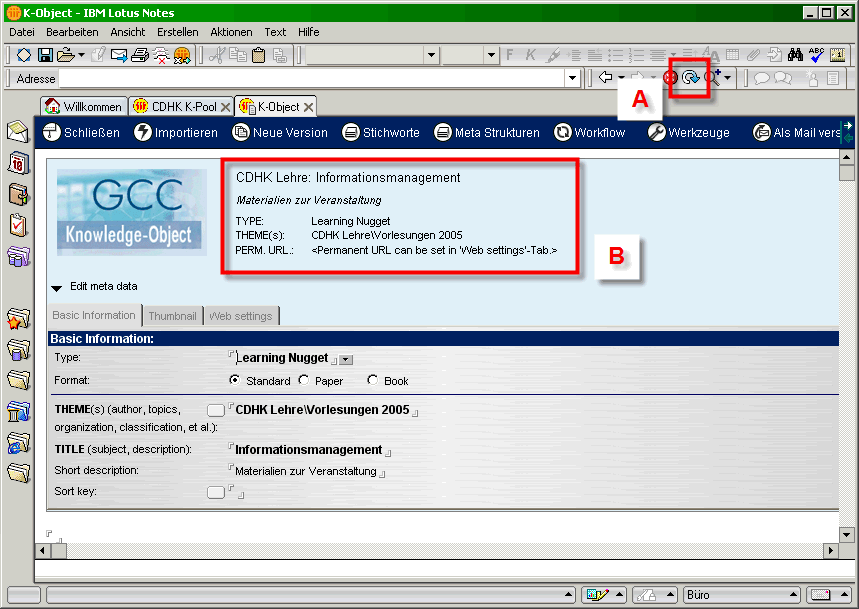Open the Calendar bookmark in sidebar

(x=18, y=163)
